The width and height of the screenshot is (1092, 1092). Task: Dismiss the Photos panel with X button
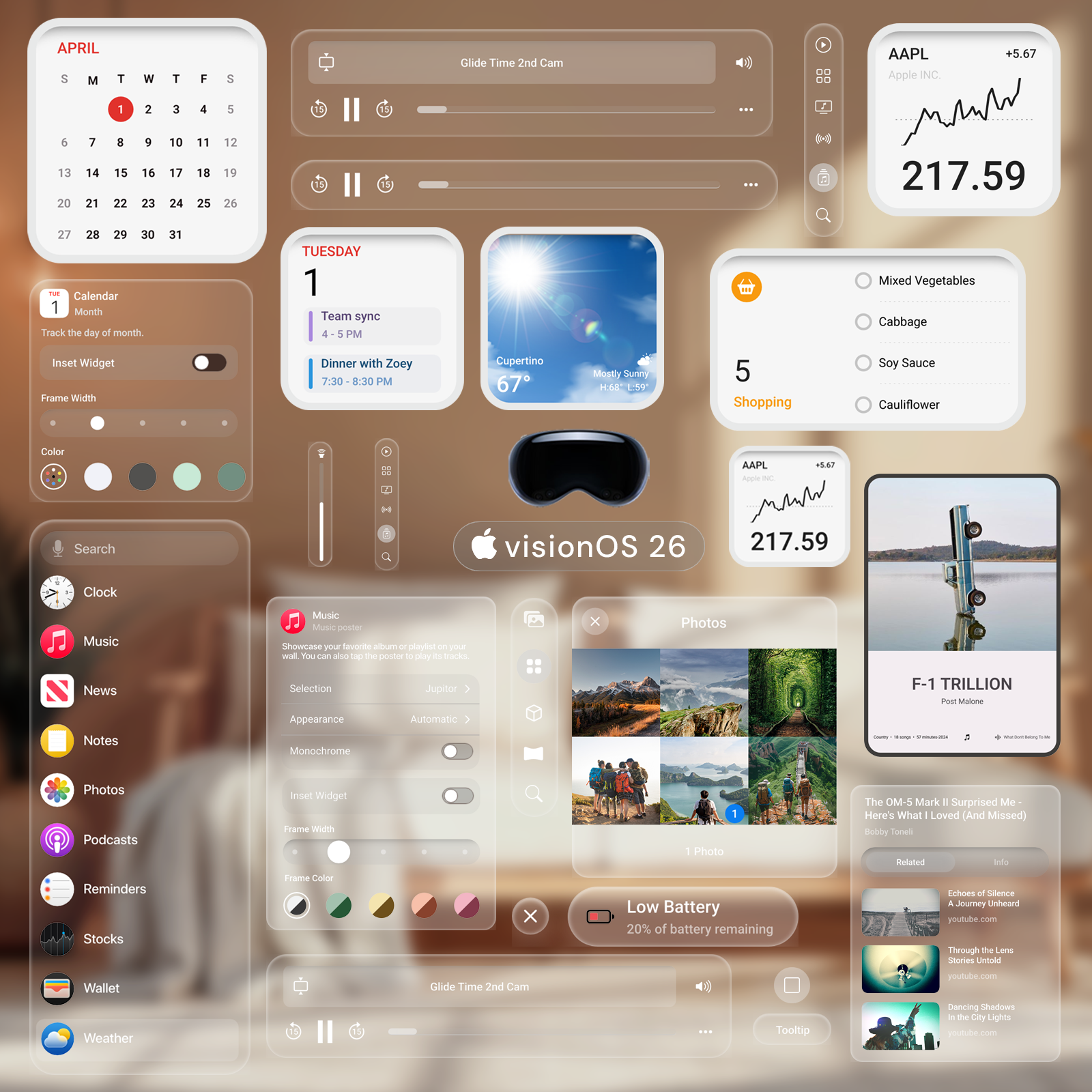click(595, 621)
